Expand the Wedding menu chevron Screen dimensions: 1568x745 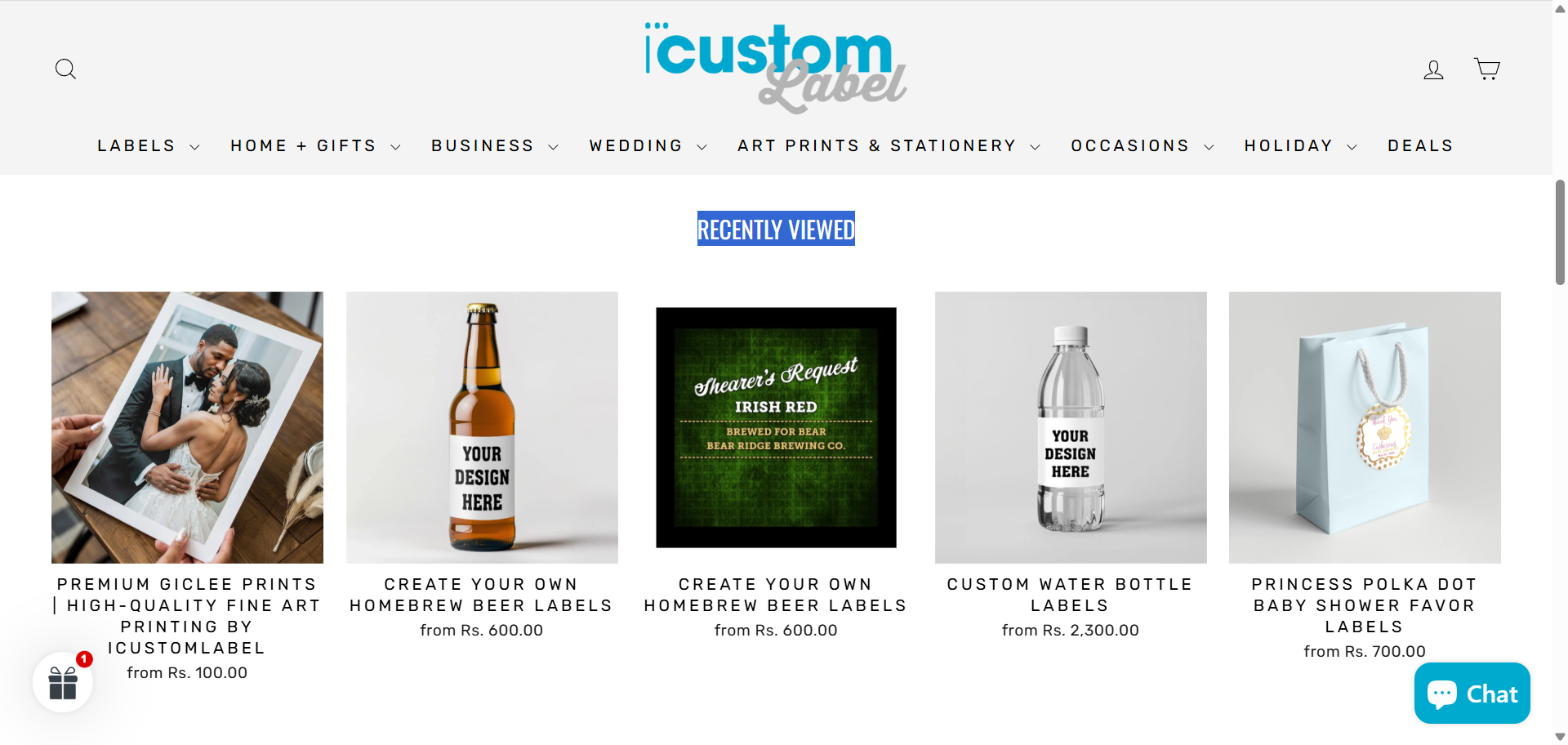[702, 147]
